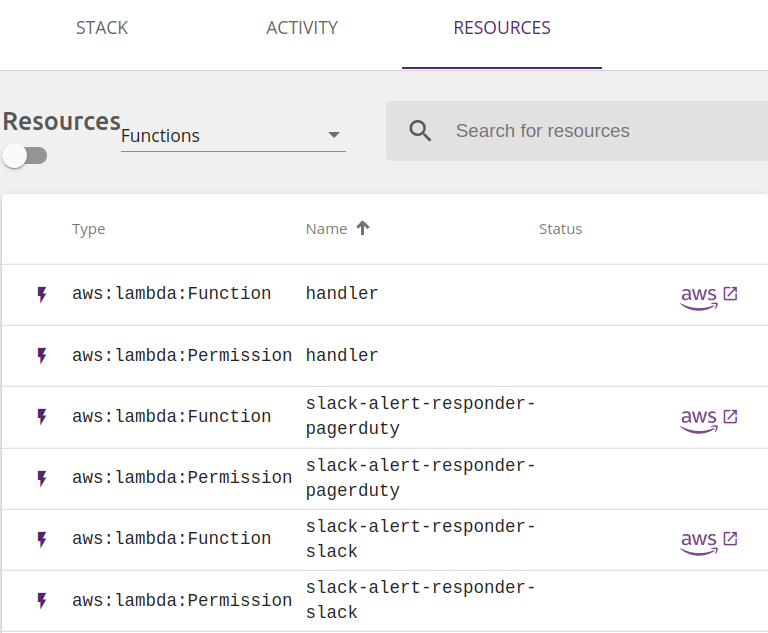This screenshot has height=633, width=768.
Task: Select slack-alert-responder-pagerduty name in Permission row
Action: pyautogui.click(x=420, y=478)
